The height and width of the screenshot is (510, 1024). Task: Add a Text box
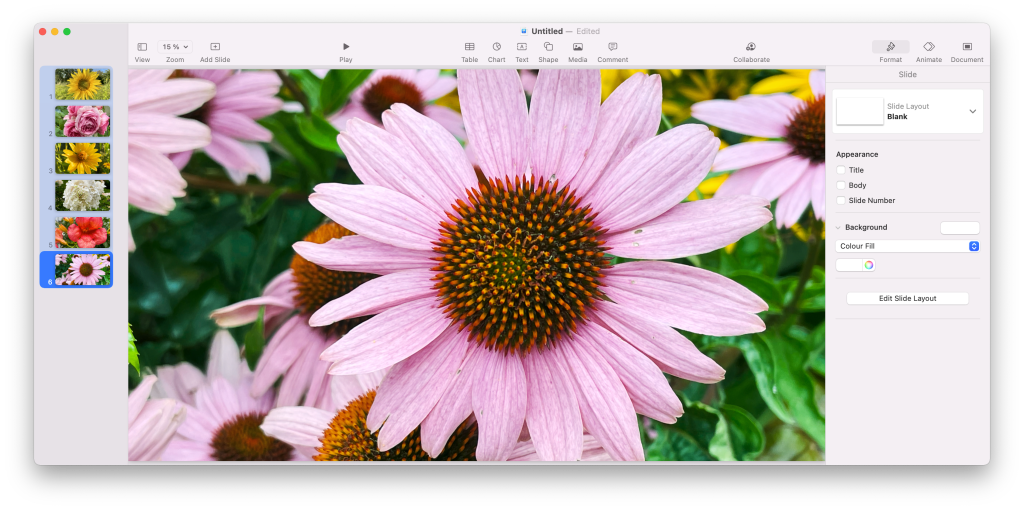[x=522, y=47]
